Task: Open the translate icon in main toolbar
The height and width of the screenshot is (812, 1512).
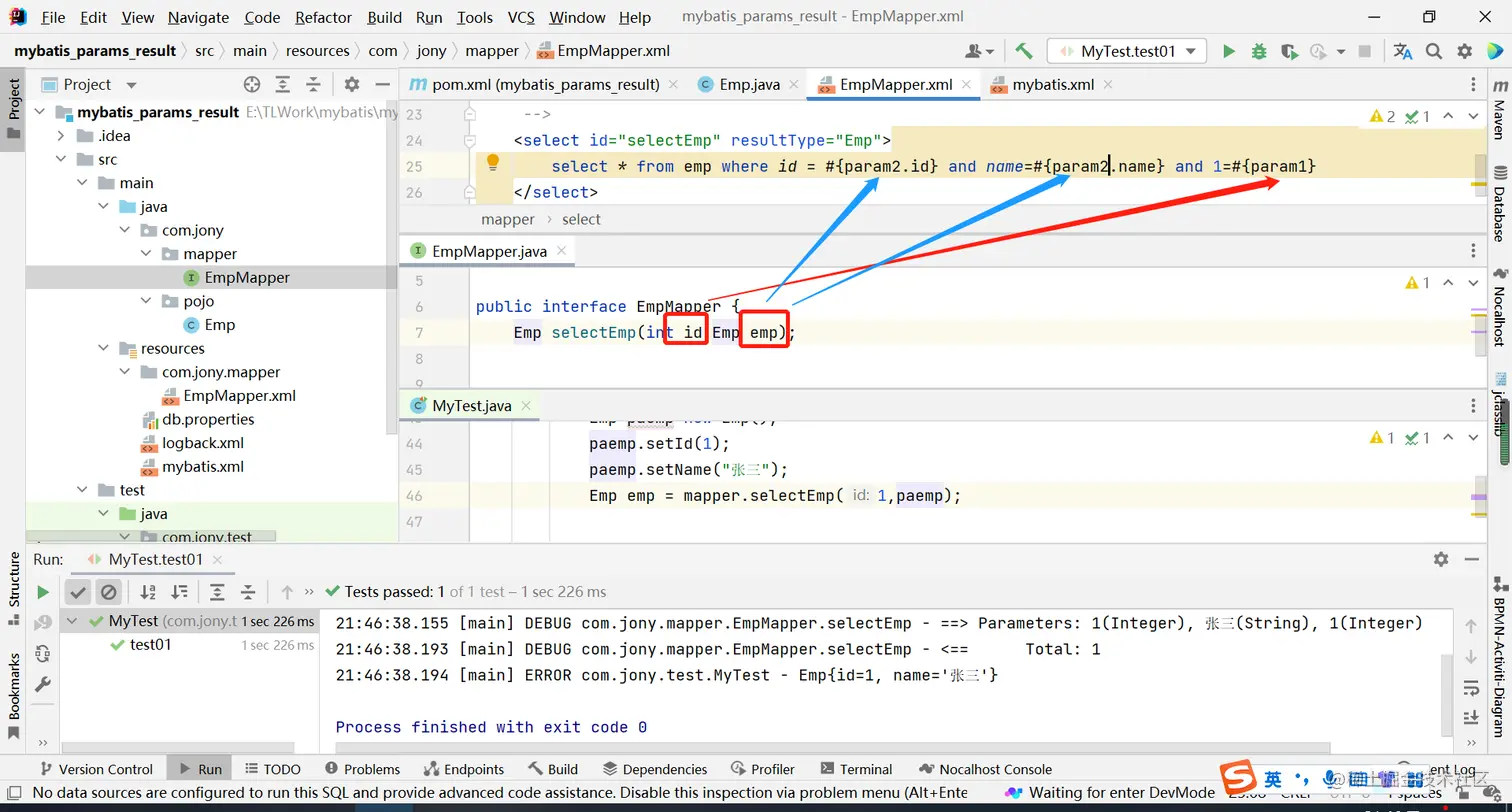Action: pos(1403,51)
